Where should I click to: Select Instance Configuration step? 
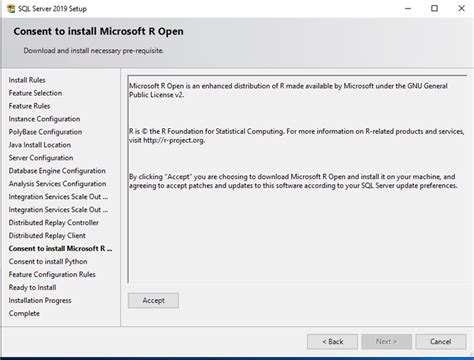coord(44,119)
